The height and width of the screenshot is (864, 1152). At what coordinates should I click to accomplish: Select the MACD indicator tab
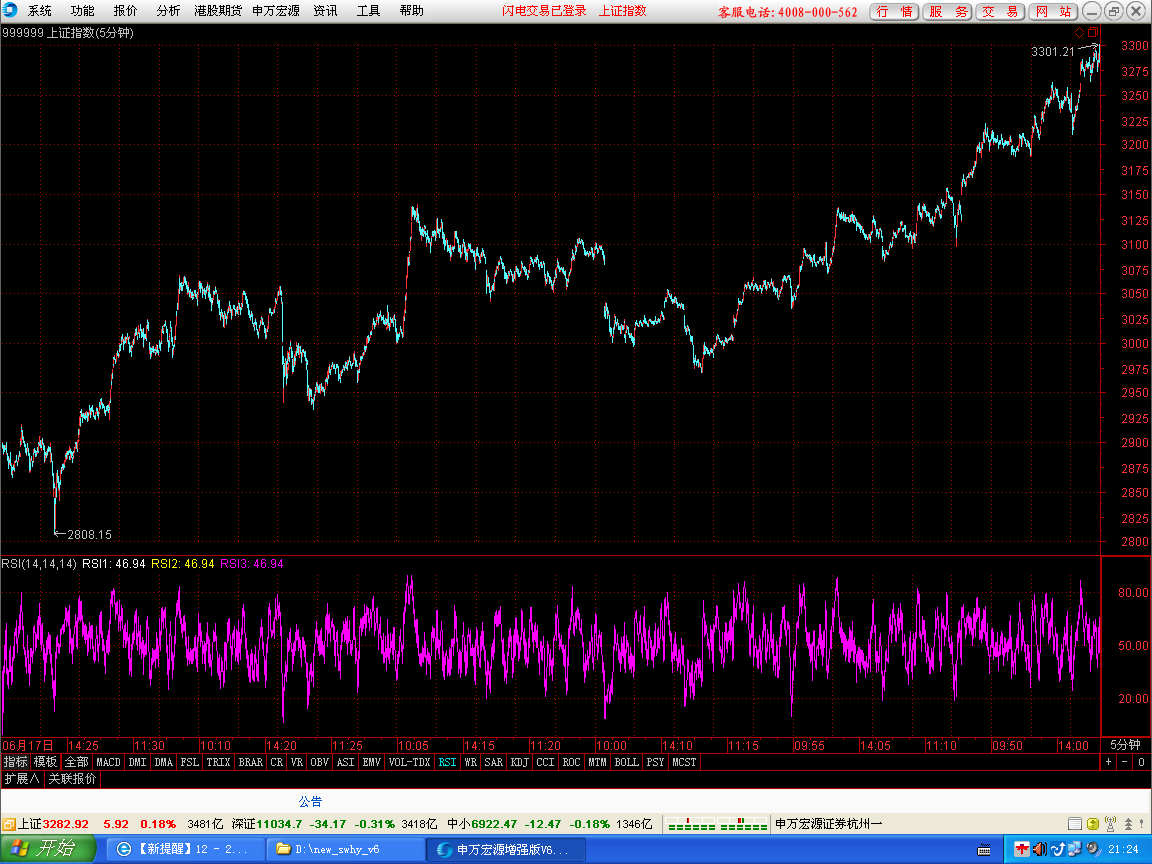tap(108, 762)
